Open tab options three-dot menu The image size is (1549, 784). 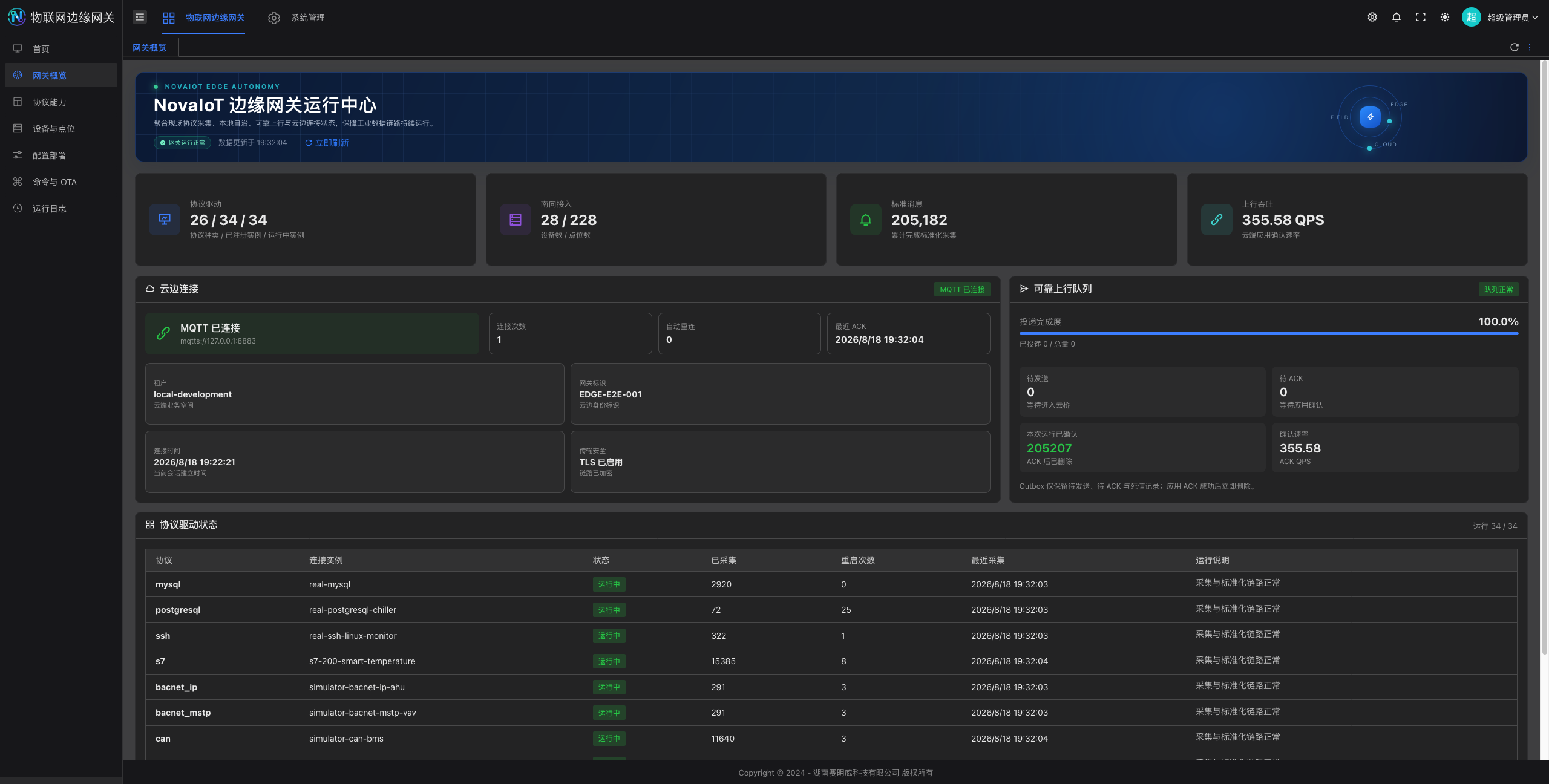[x=1530, y=47]
